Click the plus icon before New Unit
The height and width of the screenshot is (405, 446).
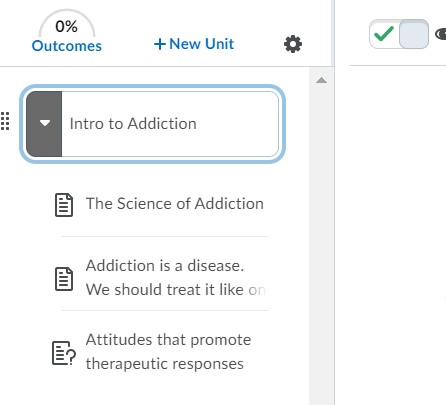click(160, 44)
